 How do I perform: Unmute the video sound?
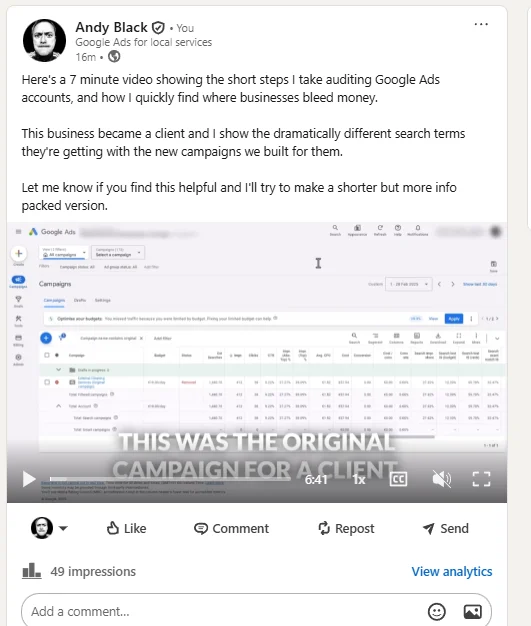click(442, 479)
